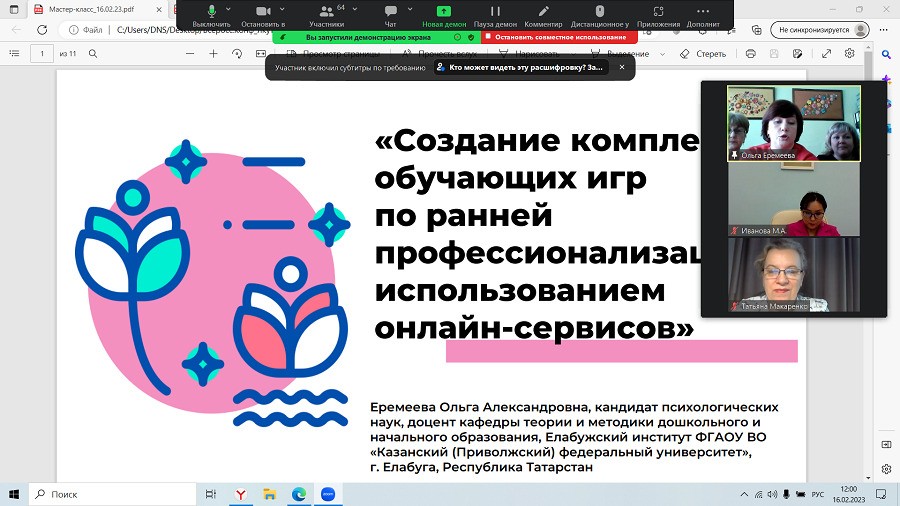Select Ольга Еремеева video thumbnail
The width and height of the screenshot is (900, 506).
[x=794, y=123]
